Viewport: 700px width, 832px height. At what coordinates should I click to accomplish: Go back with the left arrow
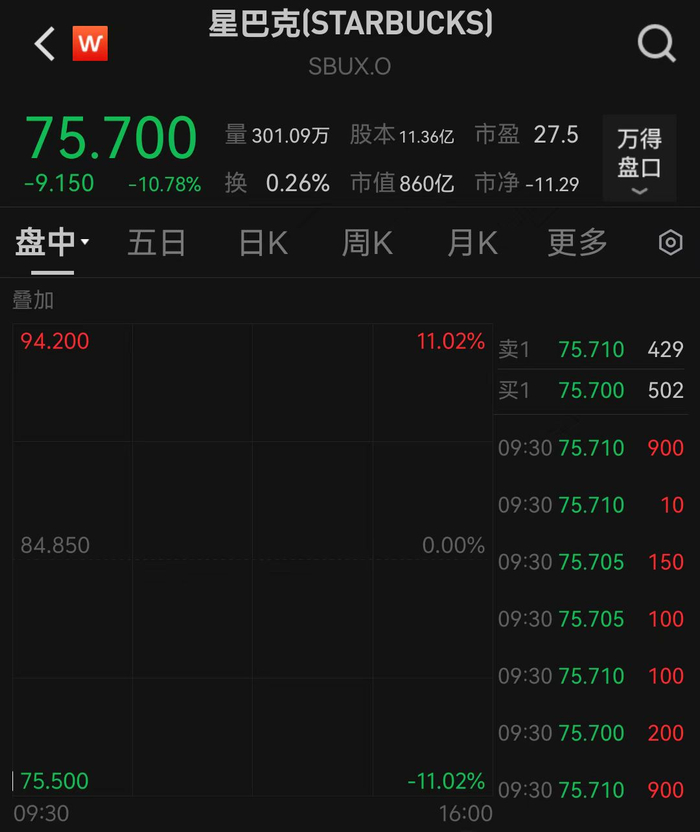point(45,44)
